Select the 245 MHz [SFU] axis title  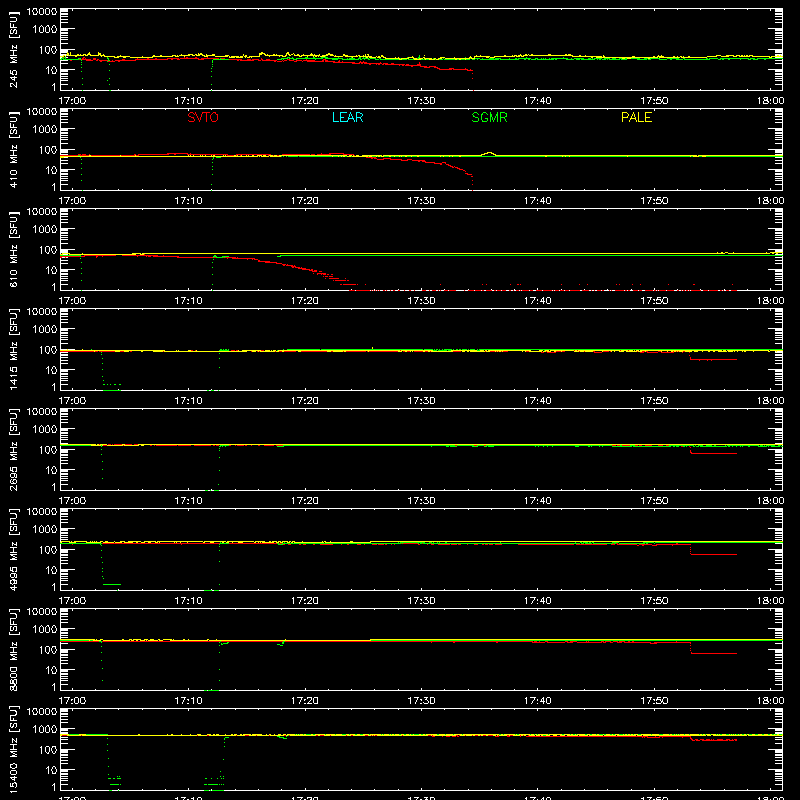[13, 50]
